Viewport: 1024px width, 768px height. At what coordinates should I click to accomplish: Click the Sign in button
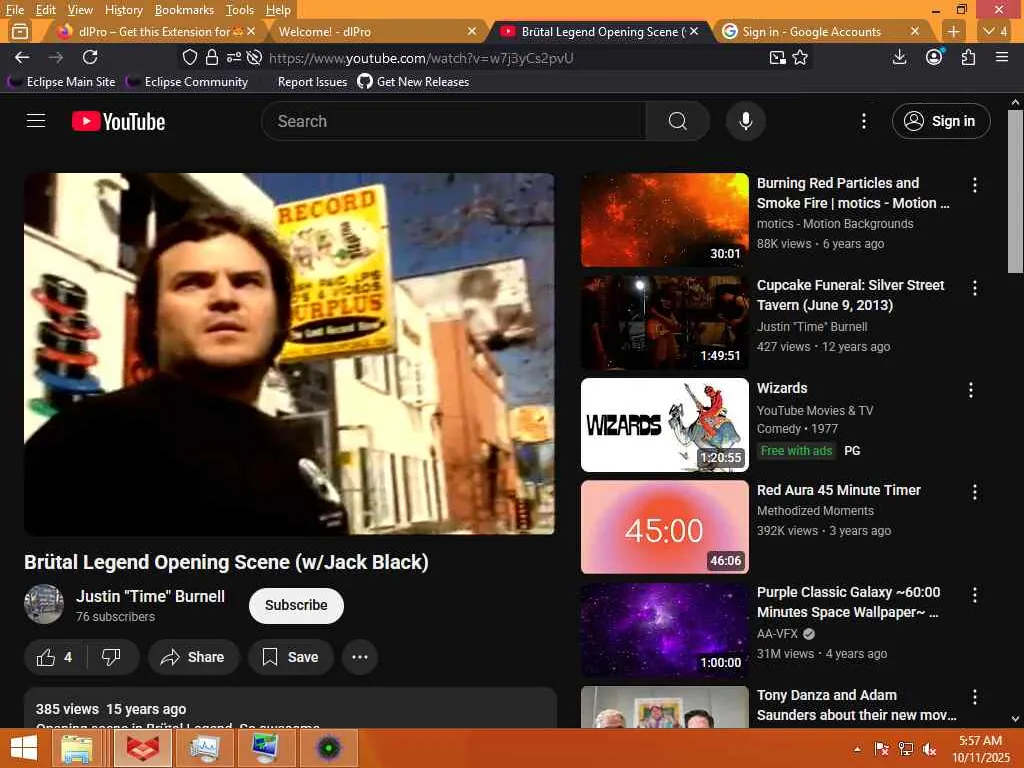[941, 121]
